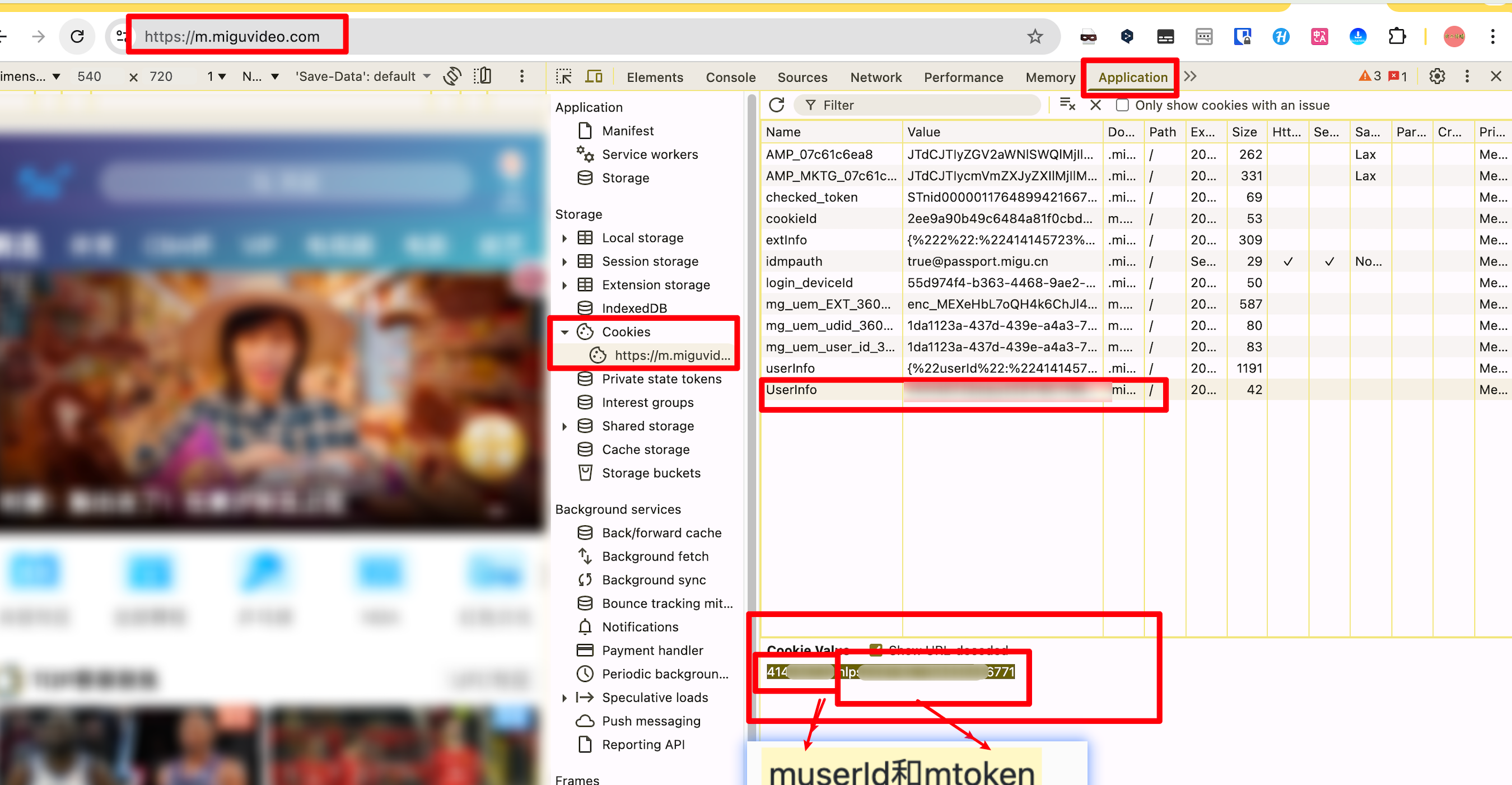Viewport: 1512px width, 785px height.
Task: Close the DevTools panel
Action: pyautogui.click(x=1496, y=76)
